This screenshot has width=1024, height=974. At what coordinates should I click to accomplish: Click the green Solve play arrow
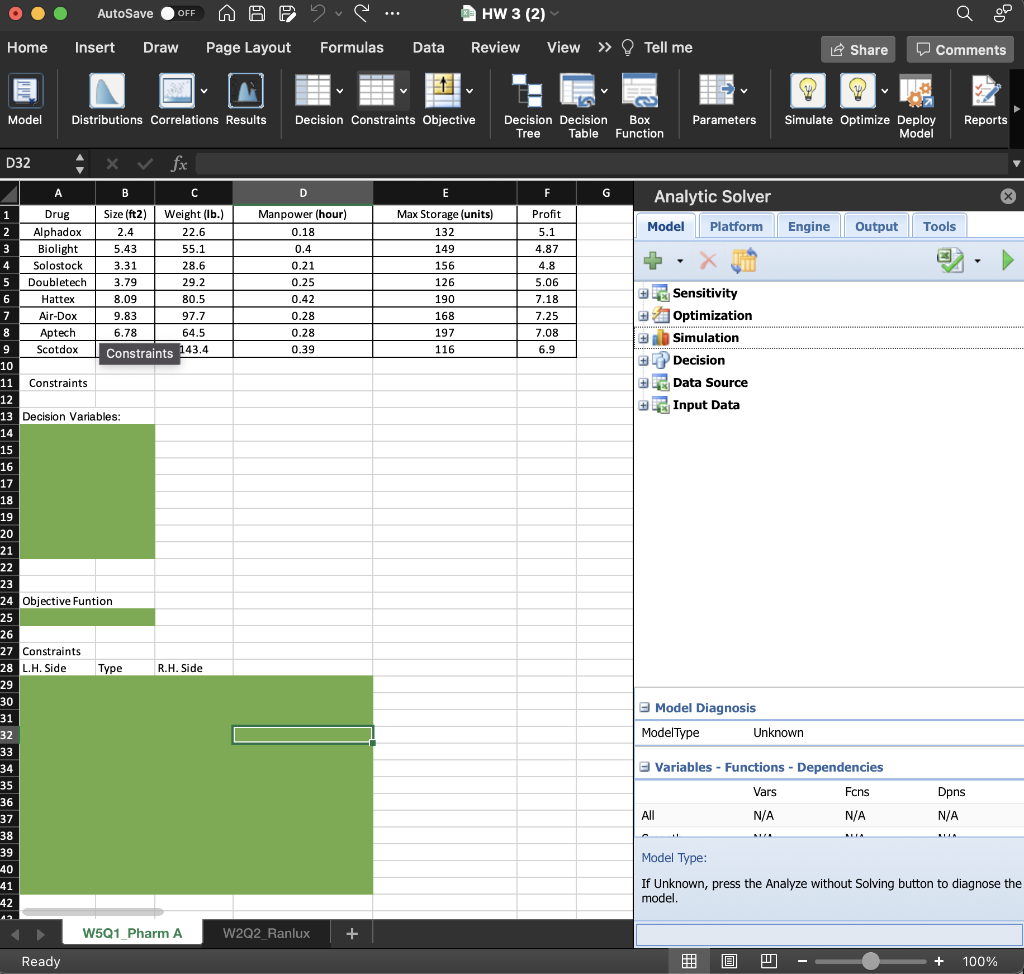(x=1007, y=261)
